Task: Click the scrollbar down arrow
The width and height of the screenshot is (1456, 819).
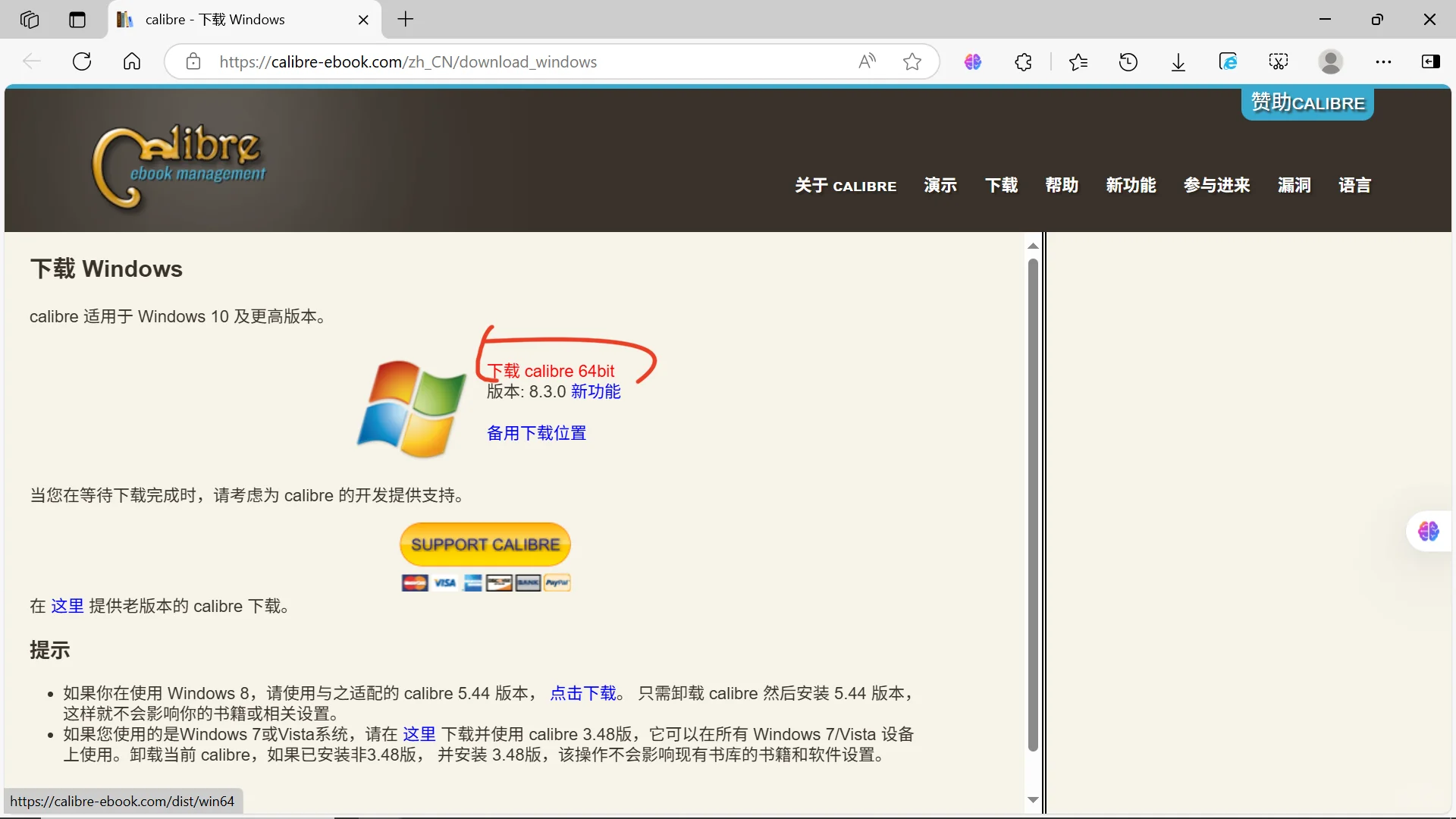Action: 1033,800
